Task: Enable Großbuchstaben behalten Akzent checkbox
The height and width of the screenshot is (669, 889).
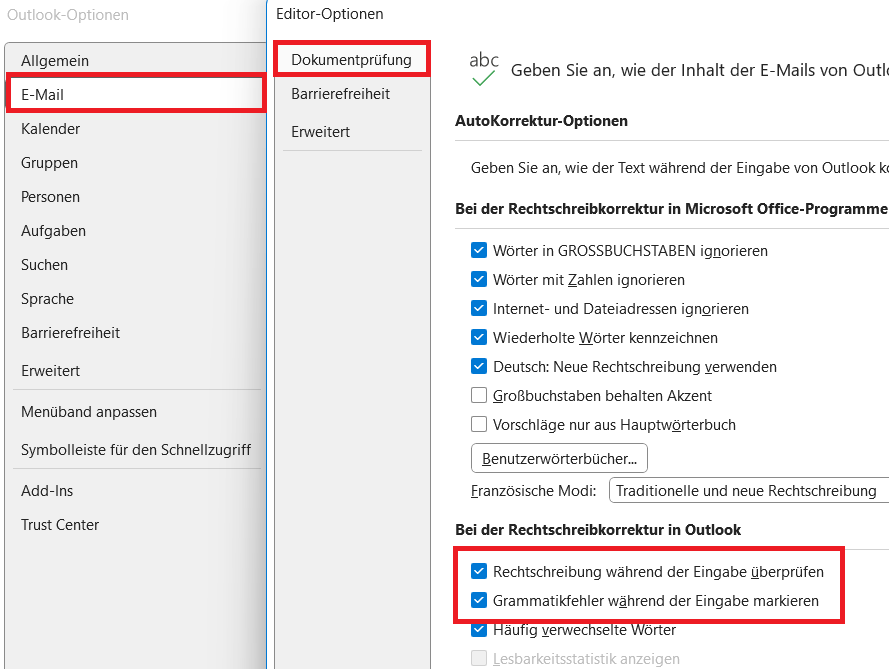Action: coord(479,395)
